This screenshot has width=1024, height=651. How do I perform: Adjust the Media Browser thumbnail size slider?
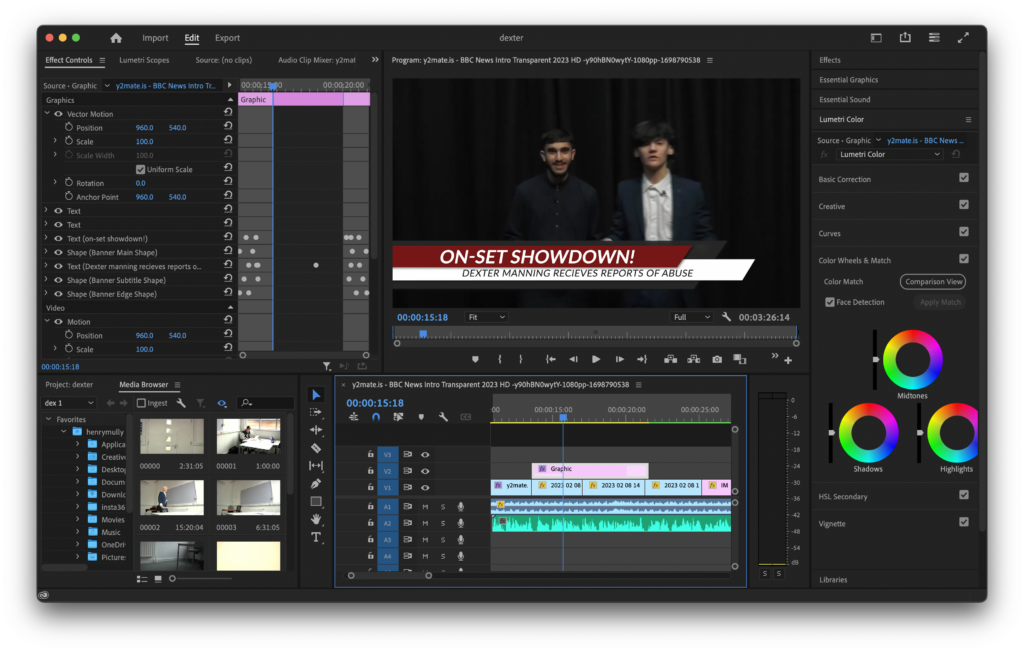point(172,579)
